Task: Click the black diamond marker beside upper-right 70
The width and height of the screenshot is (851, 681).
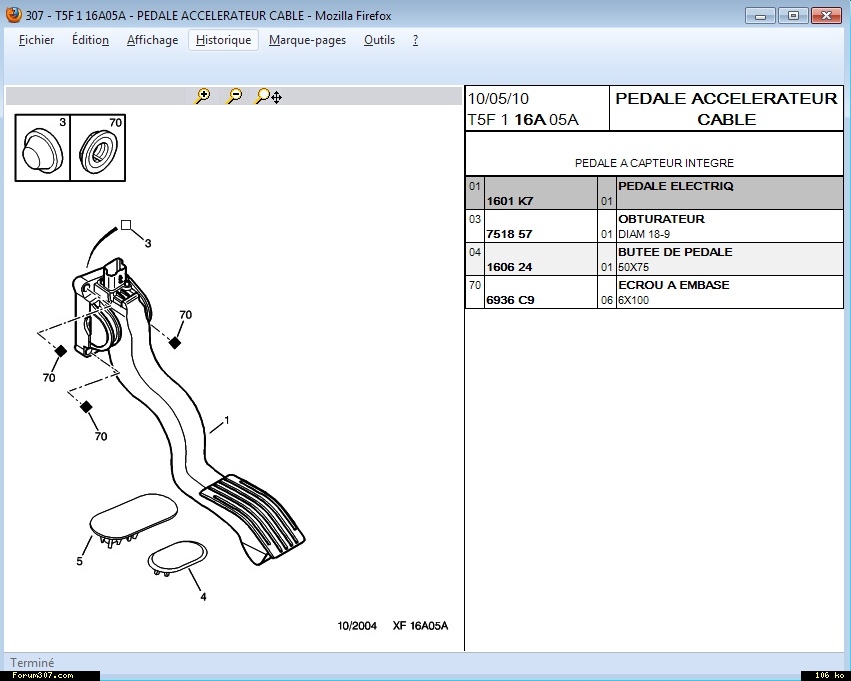Action: point(174,342)
